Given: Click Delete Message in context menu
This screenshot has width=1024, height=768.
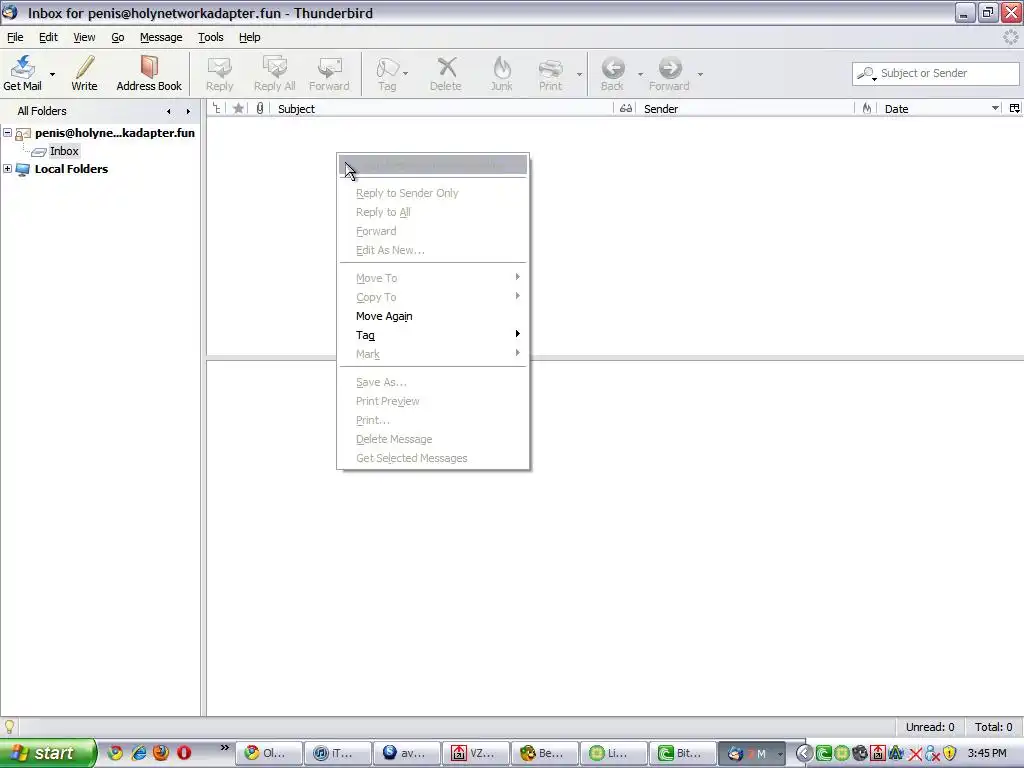Looking at the screenshot, I should 394,440.
